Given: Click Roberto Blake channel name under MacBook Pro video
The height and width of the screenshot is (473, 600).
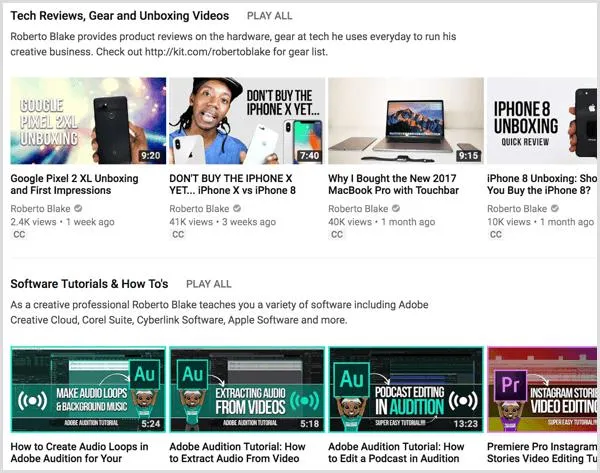Looking at the screenshot, I should pos(358,209).
